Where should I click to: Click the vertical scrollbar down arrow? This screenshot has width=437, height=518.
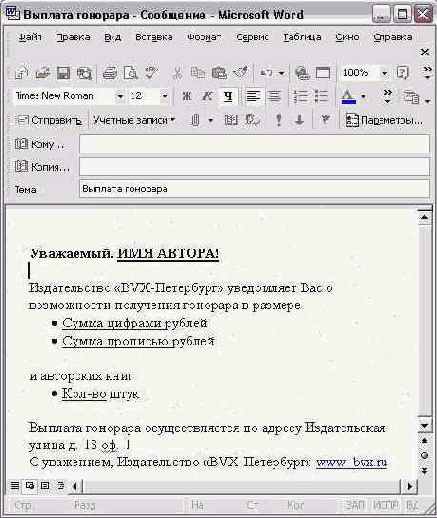(425, 425)
